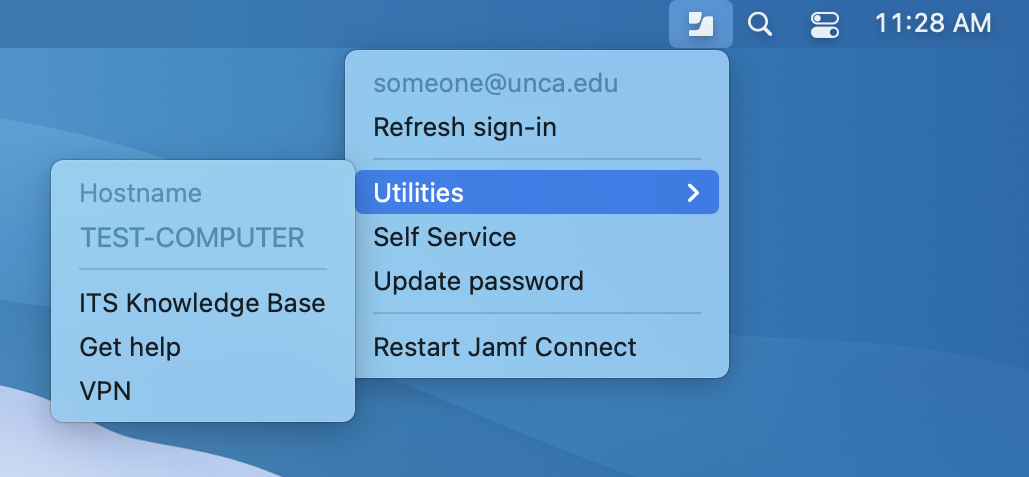Select Restart Jamf Connect
Viewport: 1029px width, 477px height.
[x=505, y=348]
